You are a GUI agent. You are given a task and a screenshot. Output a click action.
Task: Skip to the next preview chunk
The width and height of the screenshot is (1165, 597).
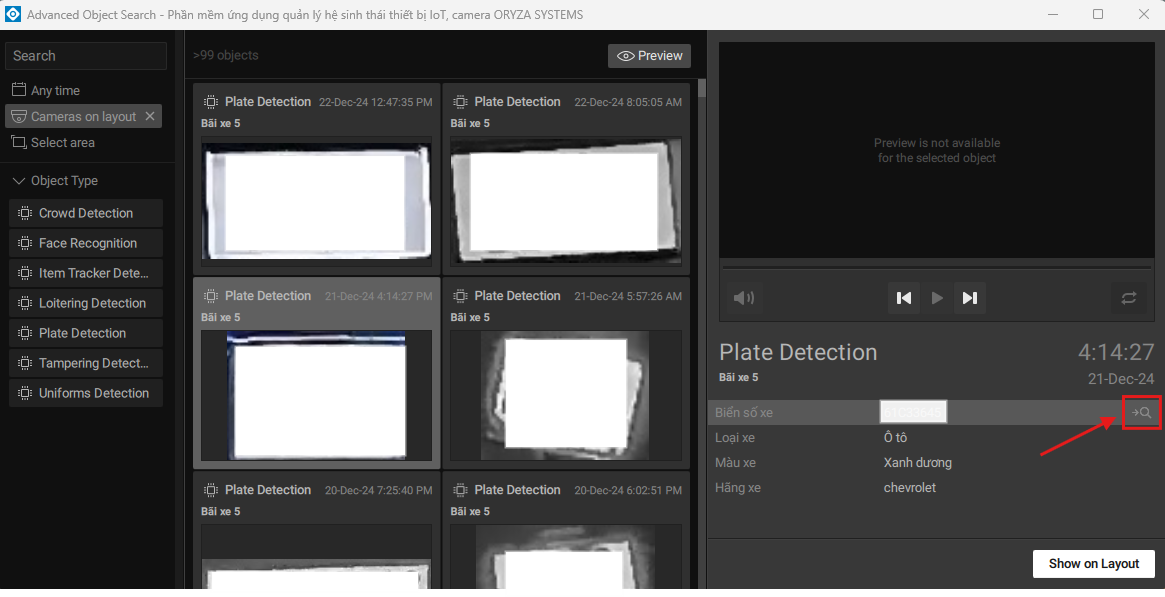[970, 298]
